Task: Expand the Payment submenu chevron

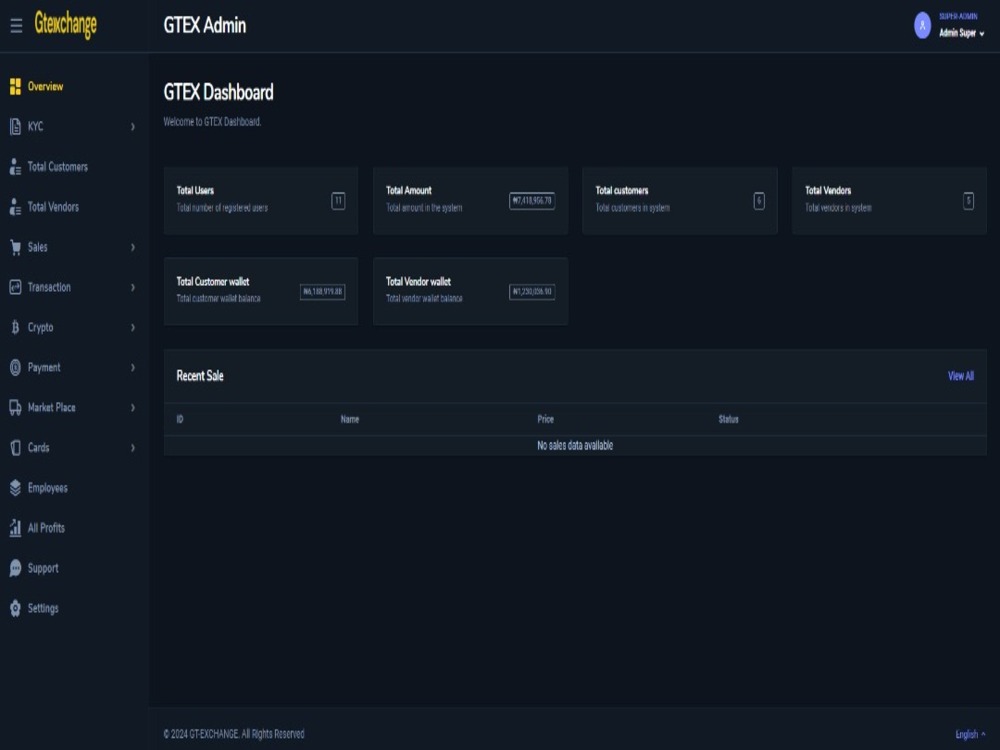Action: (x=133, y=367)
